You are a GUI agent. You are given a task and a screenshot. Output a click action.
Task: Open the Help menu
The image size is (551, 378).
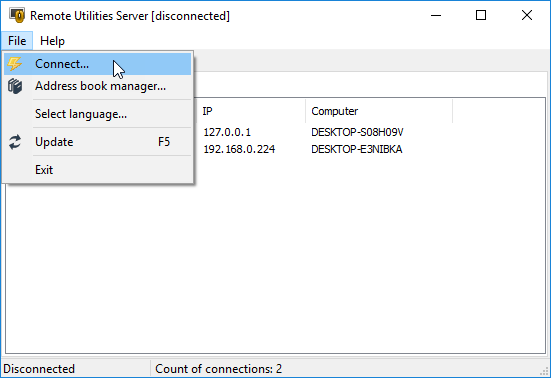pyautogui.click(x=52, y=41)
